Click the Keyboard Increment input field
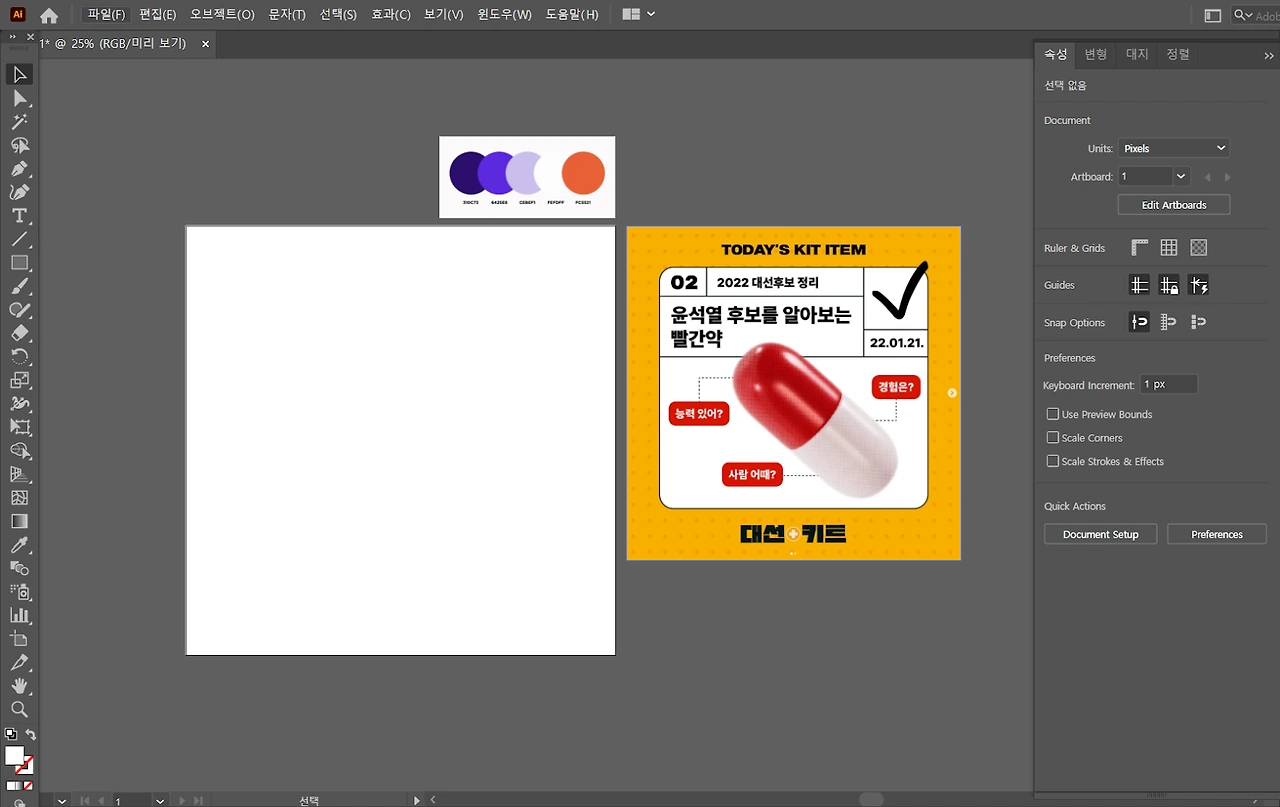 (x=1170, y=385)
